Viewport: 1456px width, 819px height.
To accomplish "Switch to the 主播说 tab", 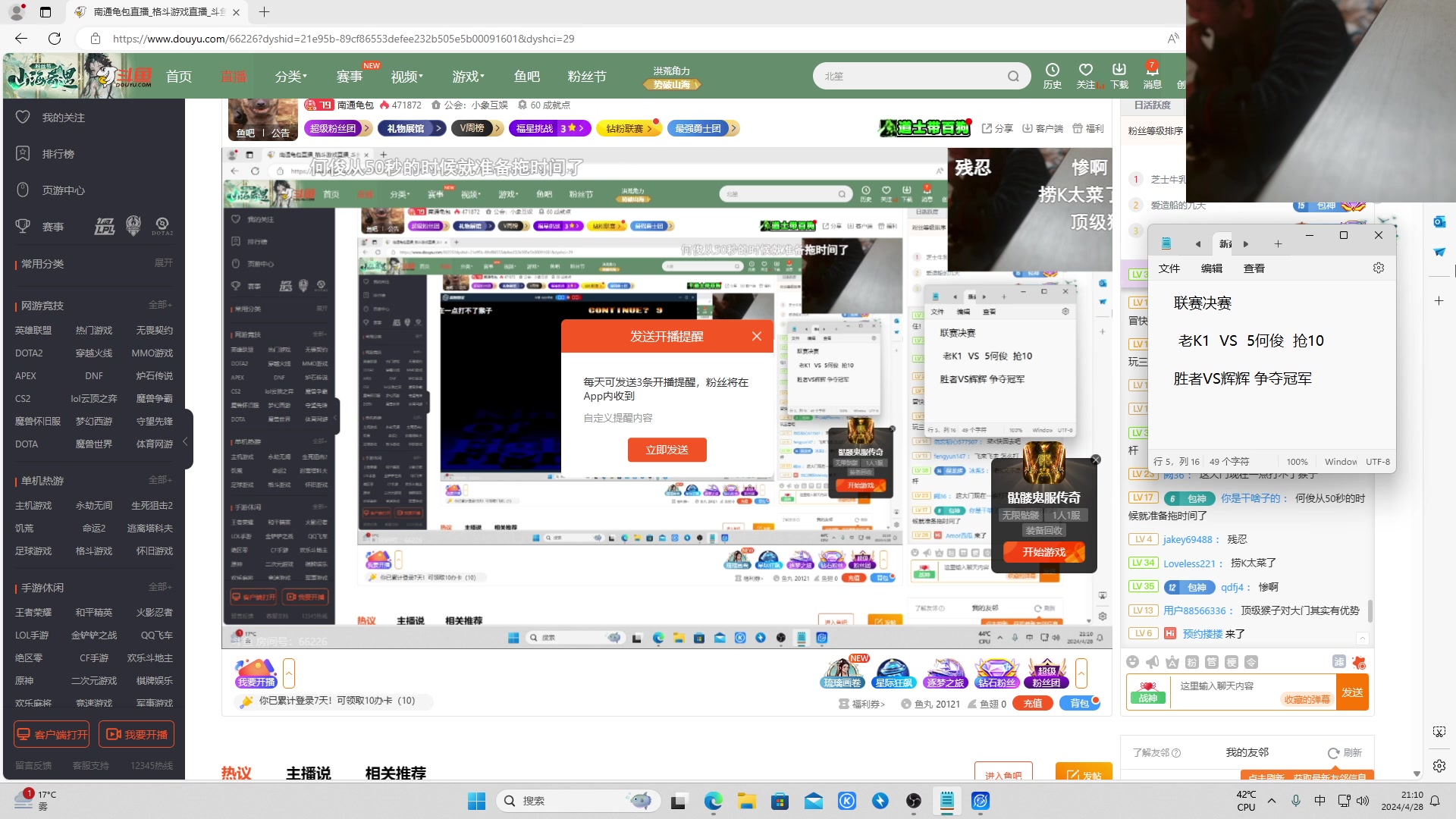I will click(308, 773).
